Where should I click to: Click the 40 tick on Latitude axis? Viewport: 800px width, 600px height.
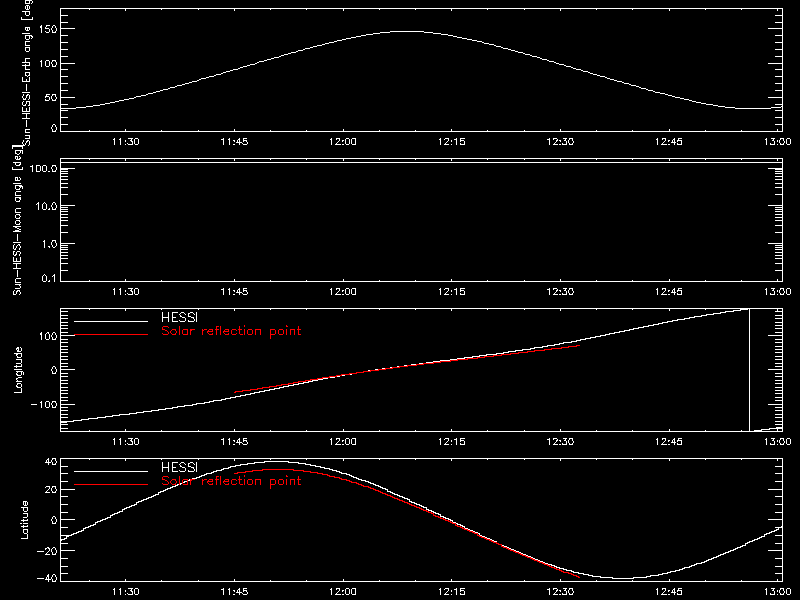pyautogui.click(x=51, y=462)
